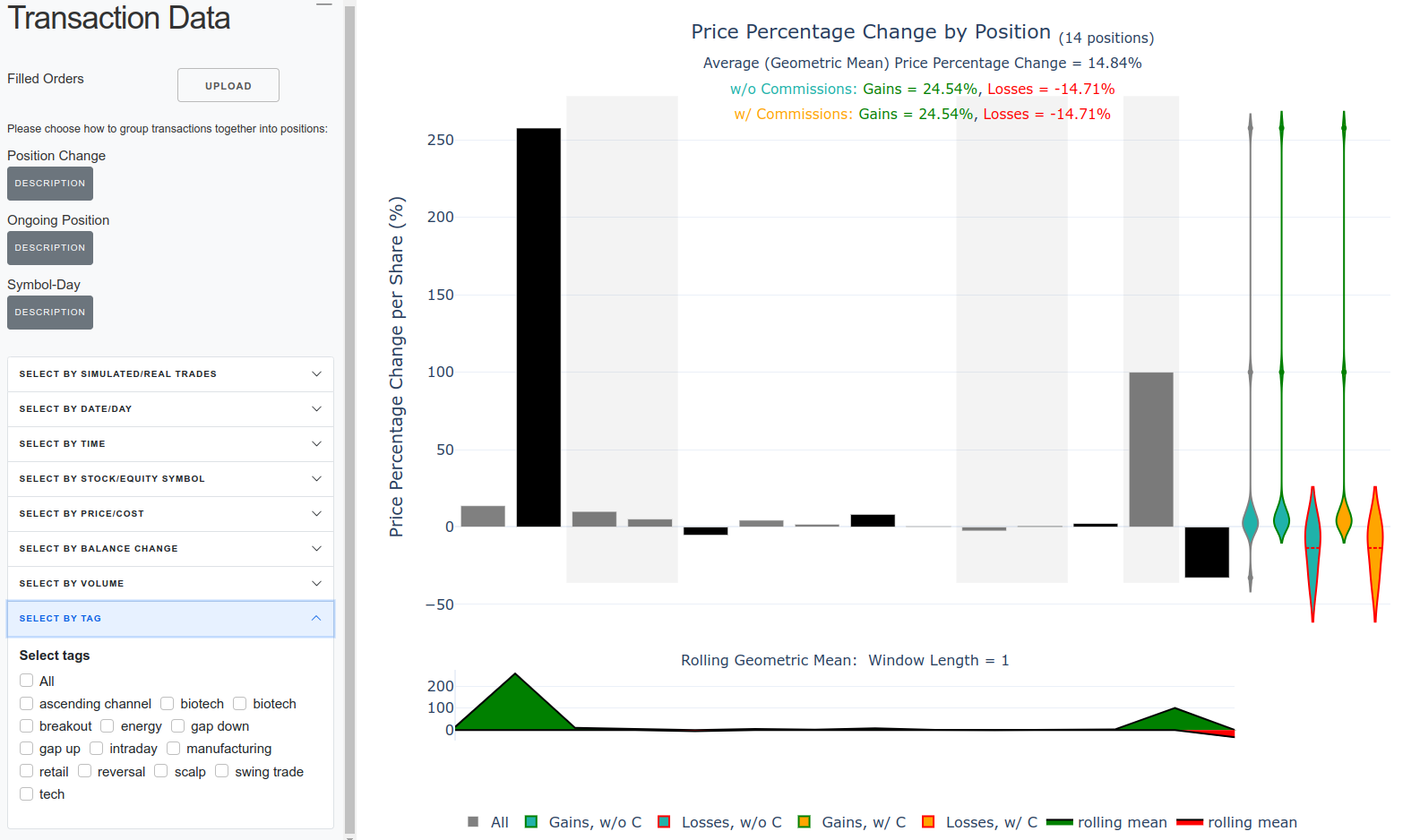
Task: Click the red rolling mean legend line
Action: (1190, 822)
